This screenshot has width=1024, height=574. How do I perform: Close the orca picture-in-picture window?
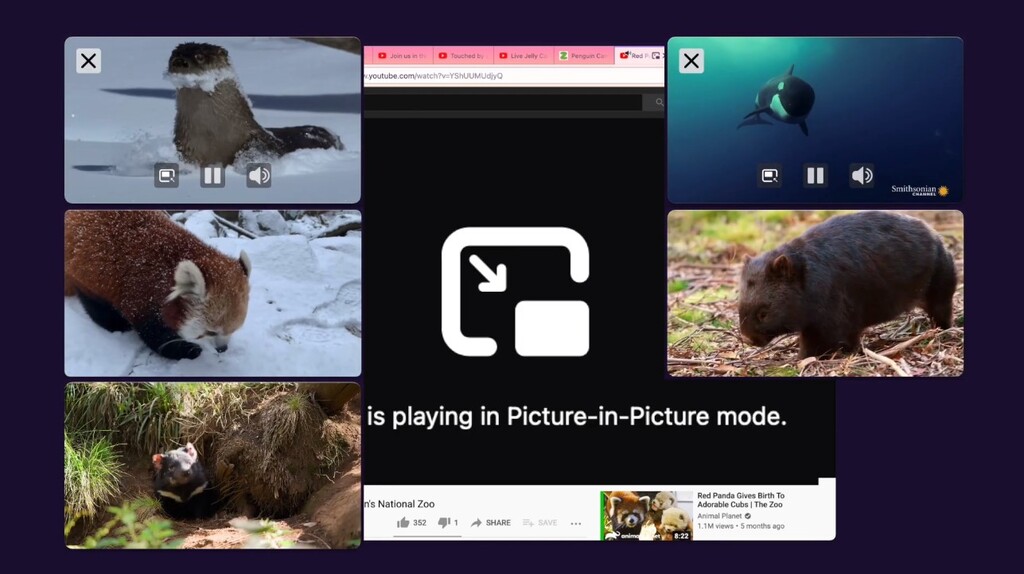(691, 61)
